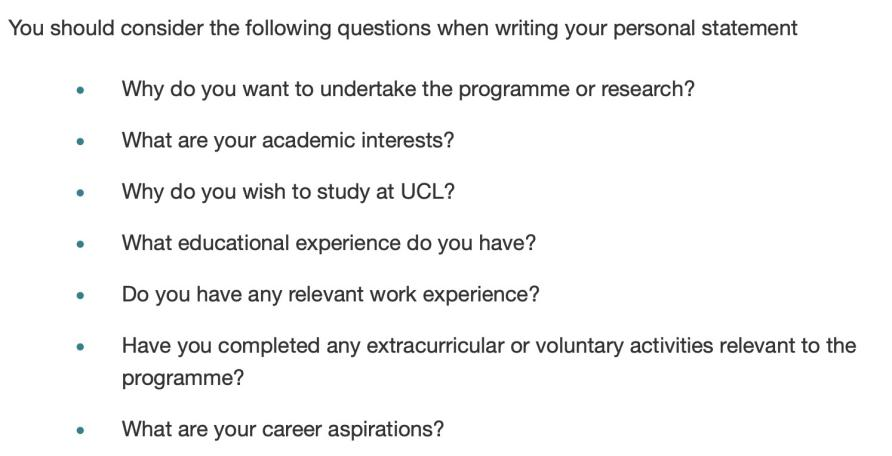The image size is (892, 456).
Task: Click the bullet dot beside 'Why do you wish to study'
Action: [80, 193]
